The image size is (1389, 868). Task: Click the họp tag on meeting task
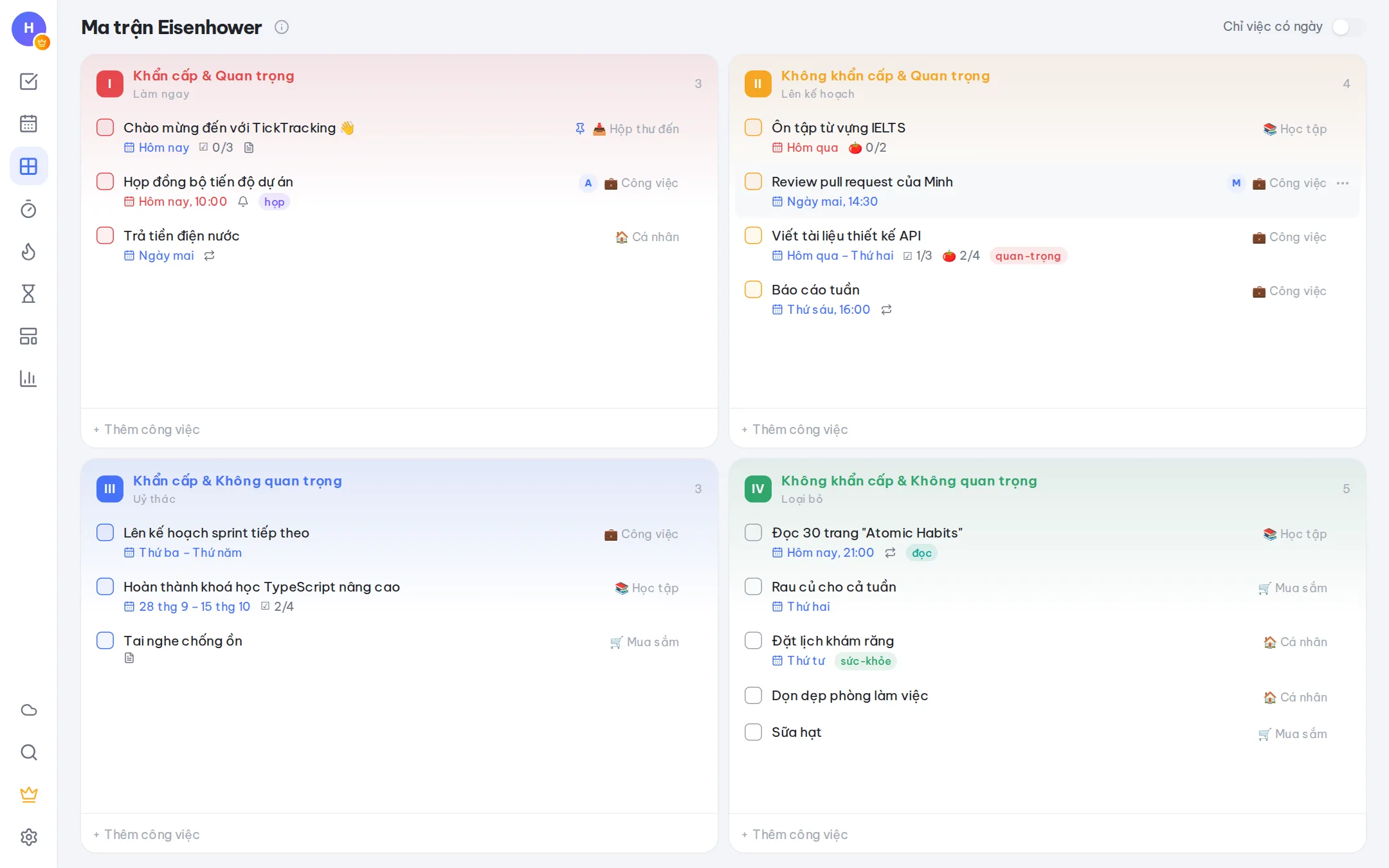point(275,202)
